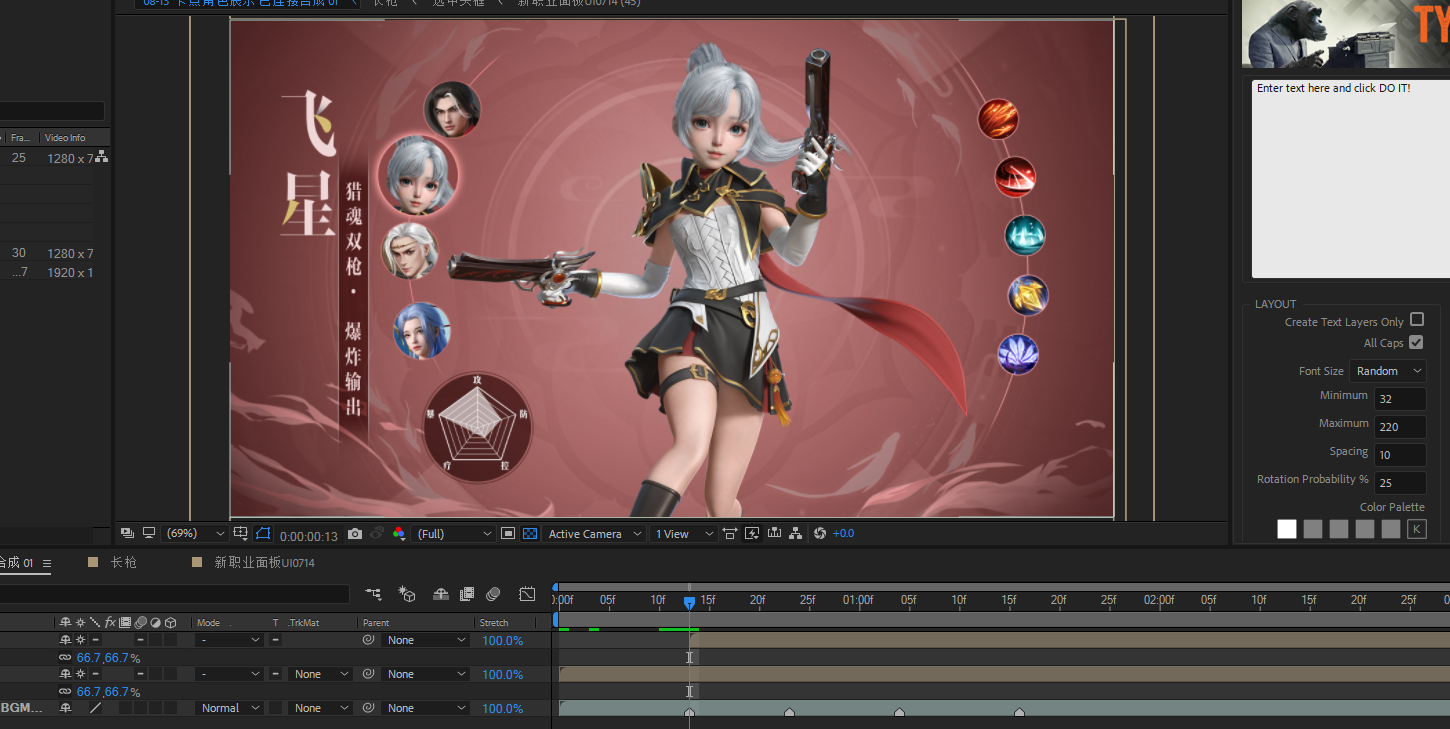This screenshot has height=729, width=1450.
Task: Click the 'Enter text here' text area
Action: pos(1351,179)
